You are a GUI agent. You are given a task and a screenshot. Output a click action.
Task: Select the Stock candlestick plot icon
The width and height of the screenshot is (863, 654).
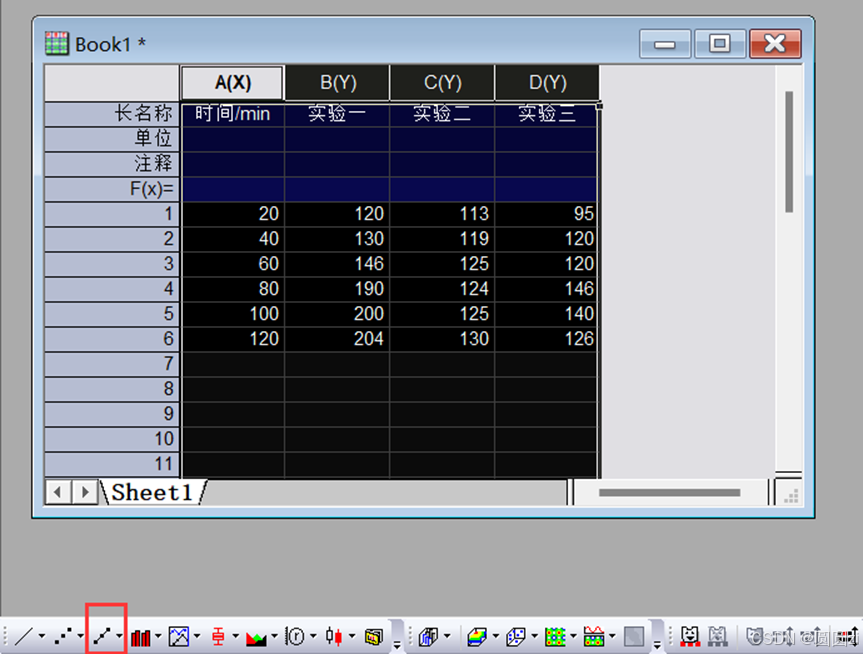click(x=334, y=636)
